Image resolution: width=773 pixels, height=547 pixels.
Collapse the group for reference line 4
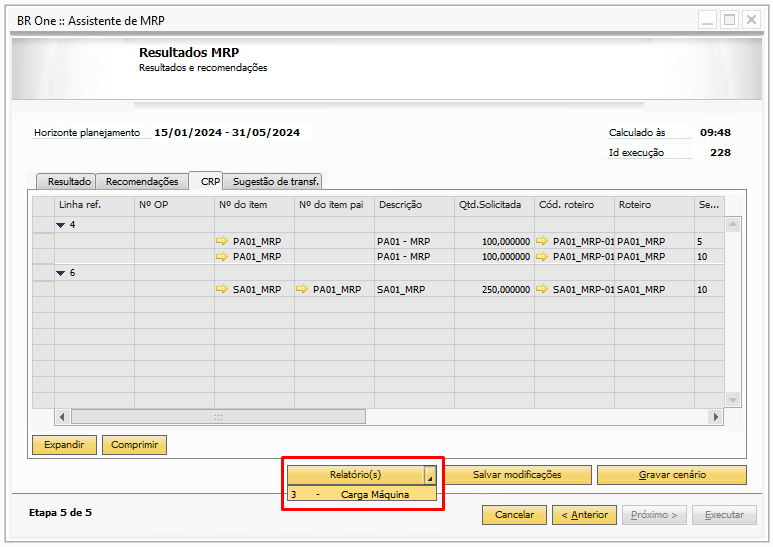(x=61, y=225)
